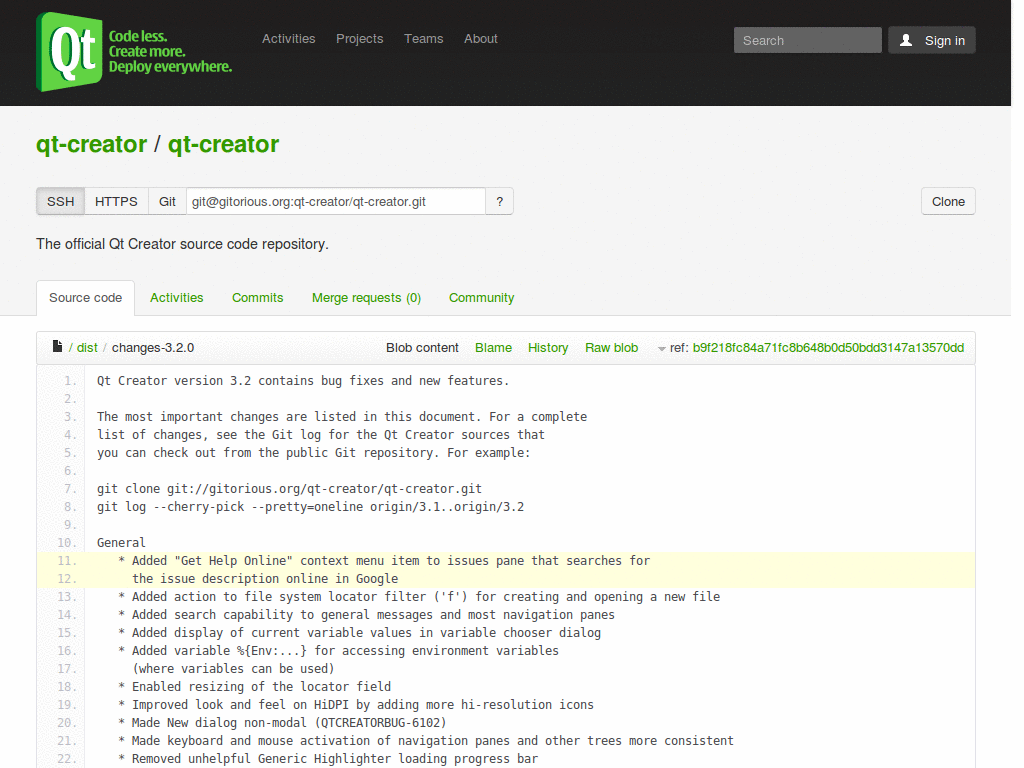Click the root slash breadcrumb link
The width and height of the screenshot is (1024, 768).
(x=71, y=348)
